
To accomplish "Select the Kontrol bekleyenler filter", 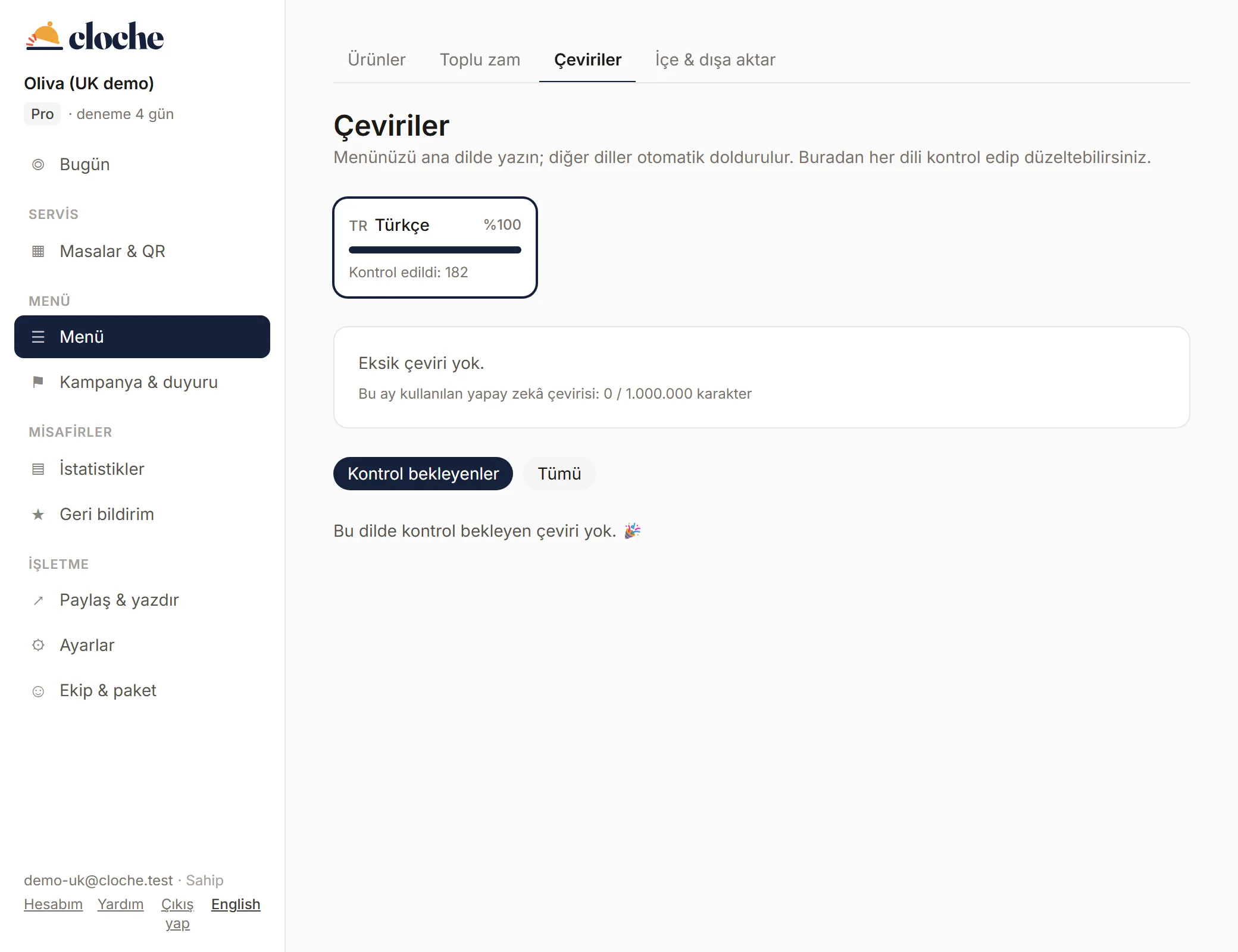I will [423, 474].
